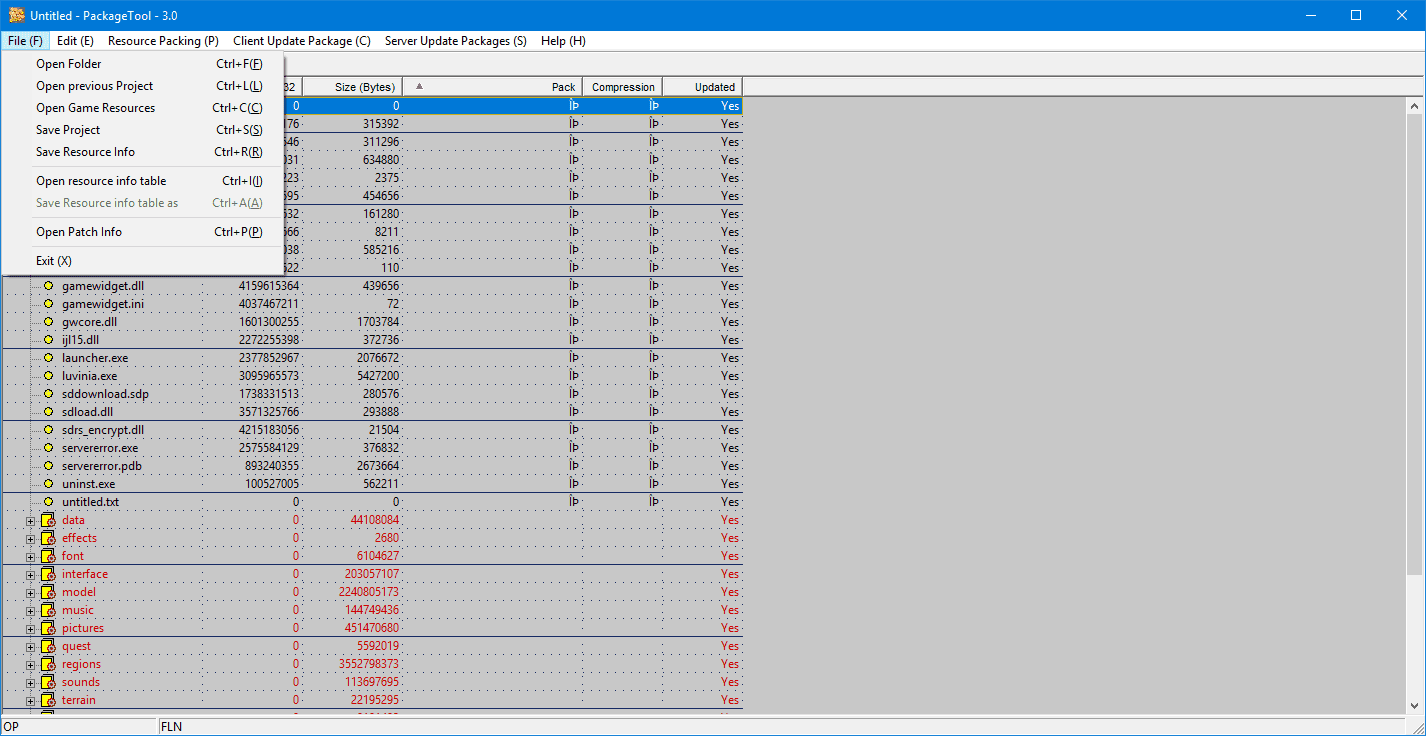Sort by the Compression column header
This screenshot has height=736, width=1426.
tap(623, 87)
